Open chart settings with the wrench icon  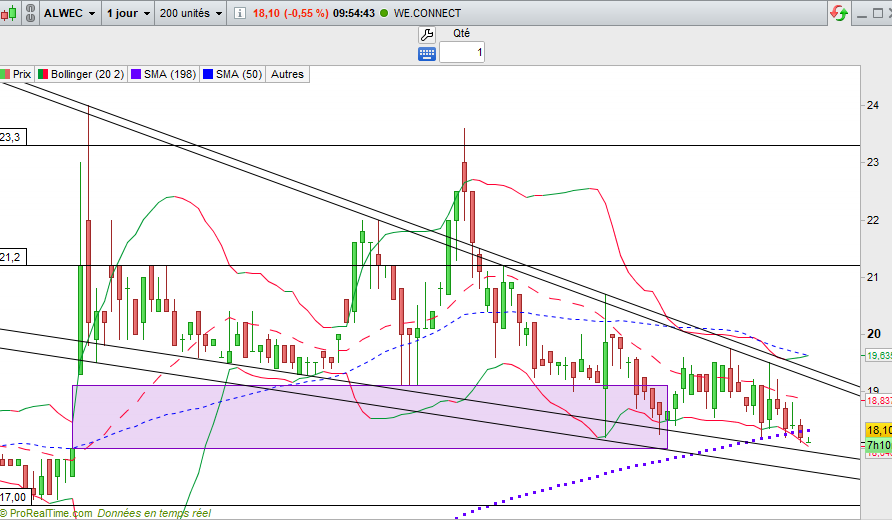coord(427,35)
